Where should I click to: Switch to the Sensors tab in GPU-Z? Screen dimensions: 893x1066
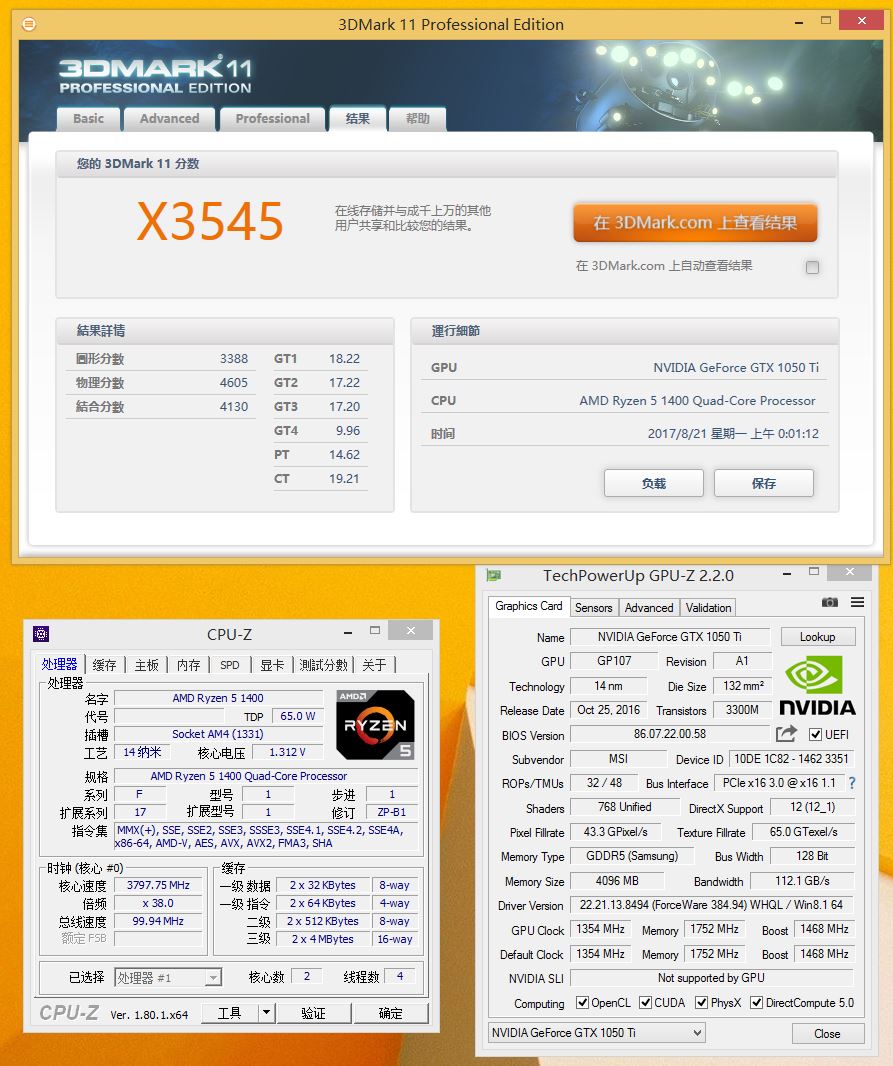(x=594, y=607)
